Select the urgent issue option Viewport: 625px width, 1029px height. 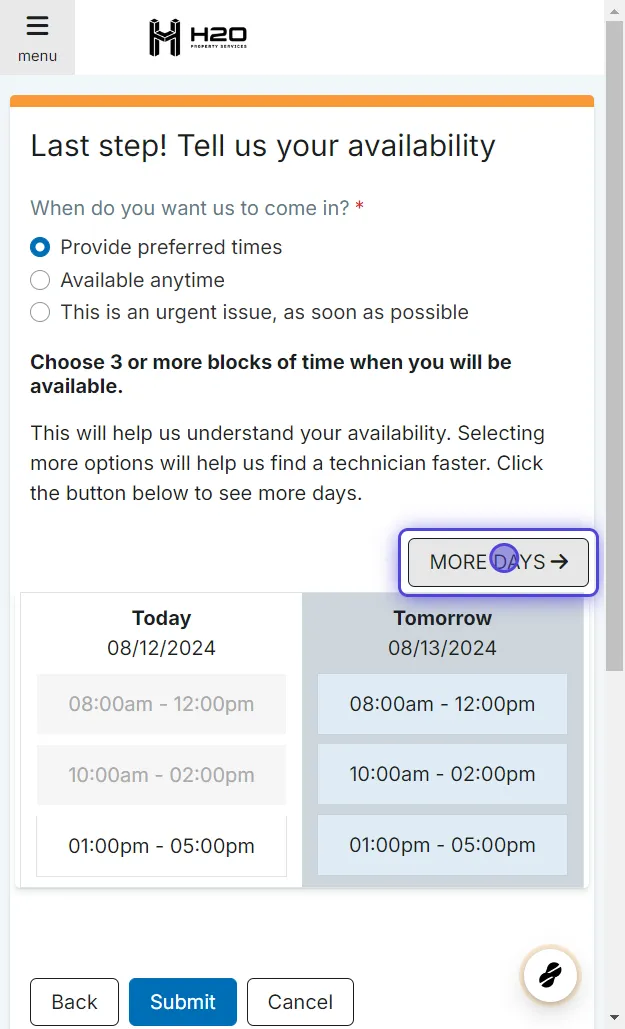point(39,312)
